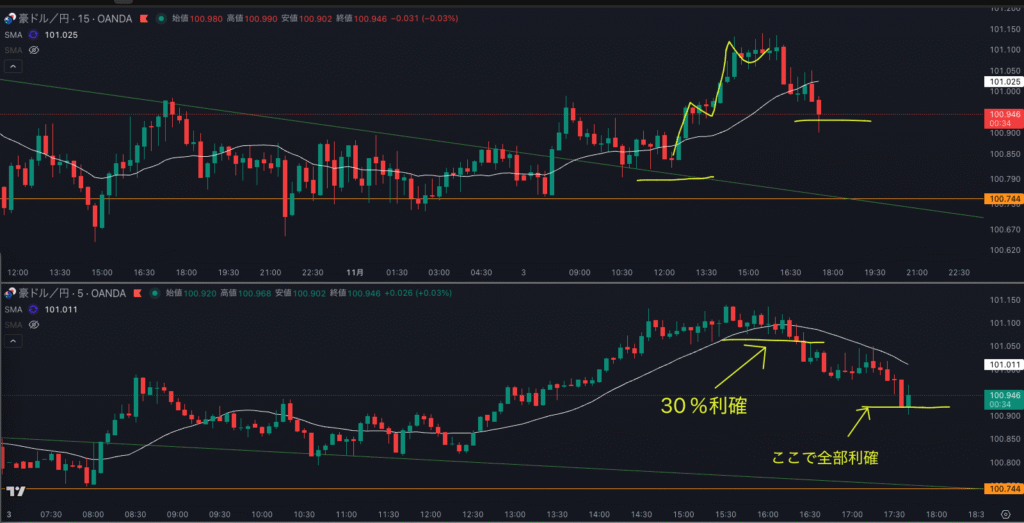
Task: Click the 100.800 price on the 5-minute chart's scale
Action: pos(1004,463)
